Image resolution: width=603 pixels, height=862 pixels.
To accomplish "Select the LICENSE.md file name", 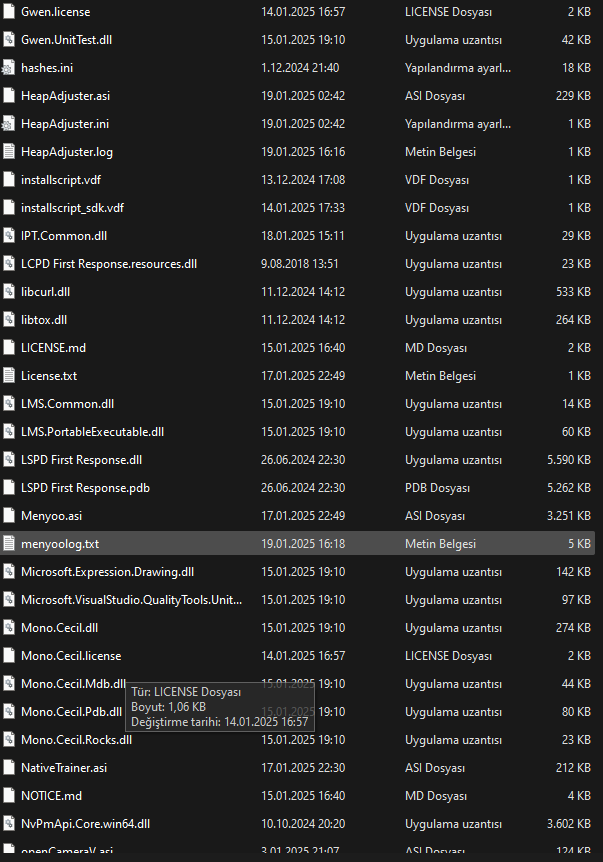I will (54, 348).
